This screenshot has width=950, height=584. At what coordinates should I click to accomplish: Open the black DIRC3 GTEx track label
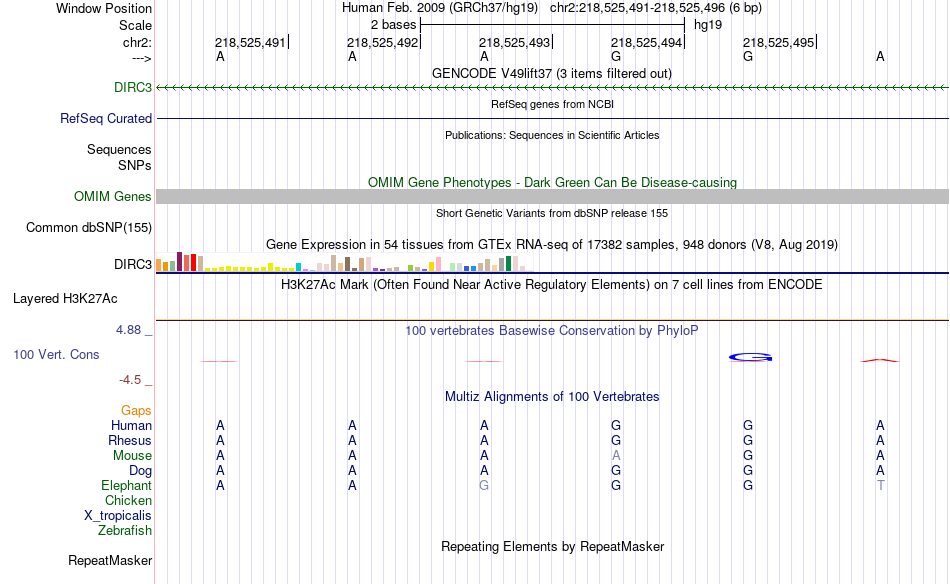coord(133,264)
